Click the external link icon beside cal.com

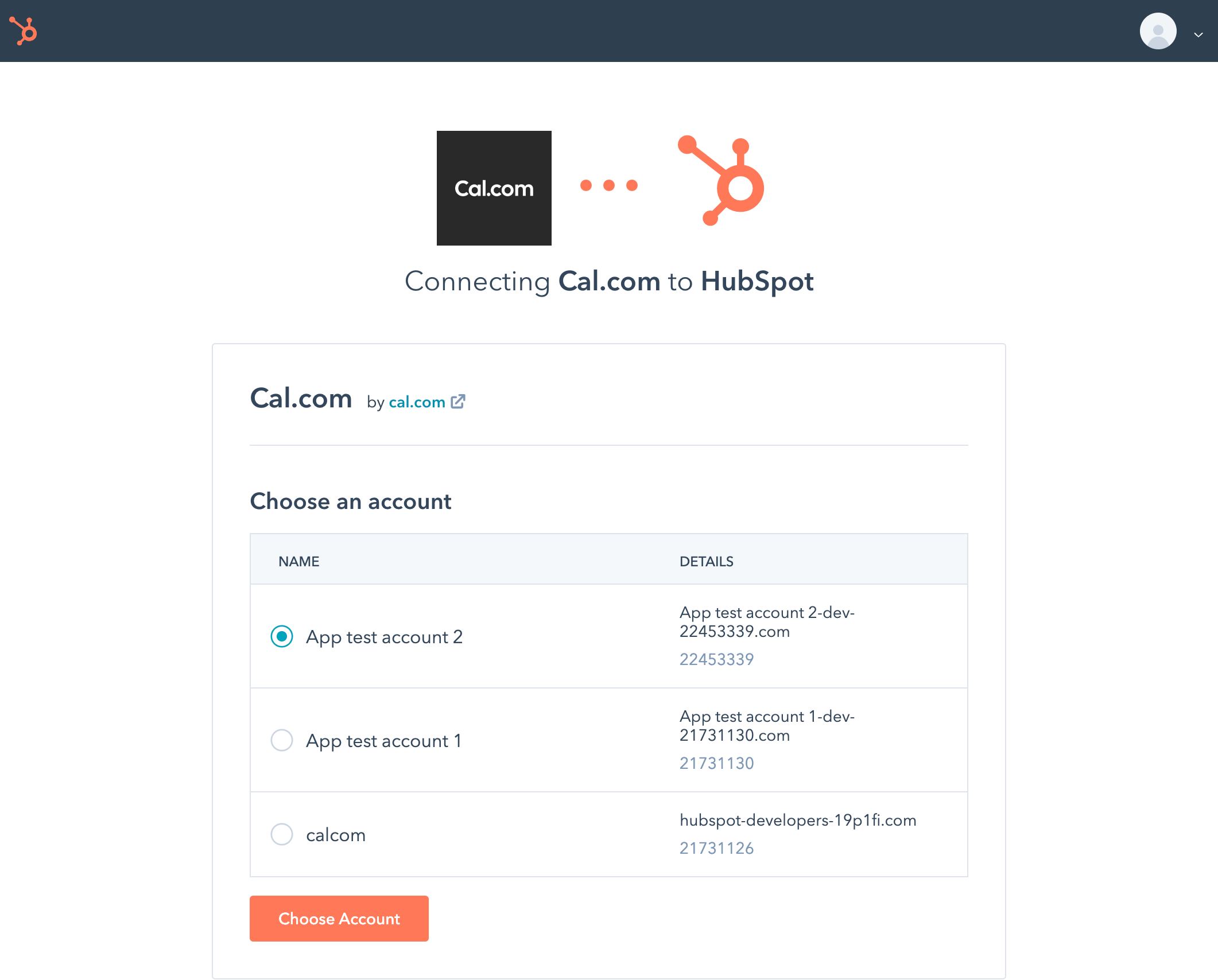(458, 402)
